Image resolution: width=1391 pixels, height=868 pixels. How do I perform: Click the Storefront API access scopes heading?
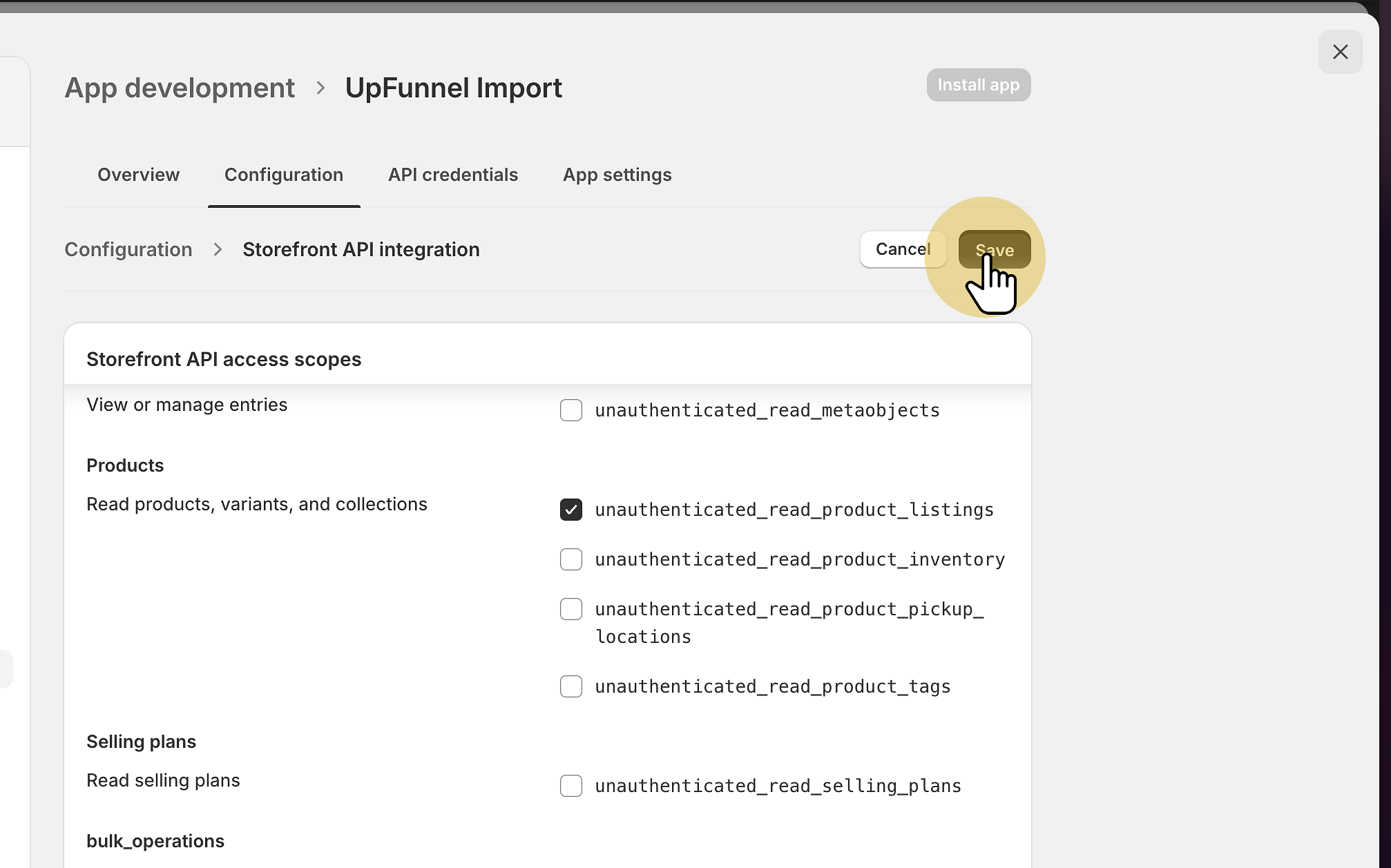tap(224, 359)
